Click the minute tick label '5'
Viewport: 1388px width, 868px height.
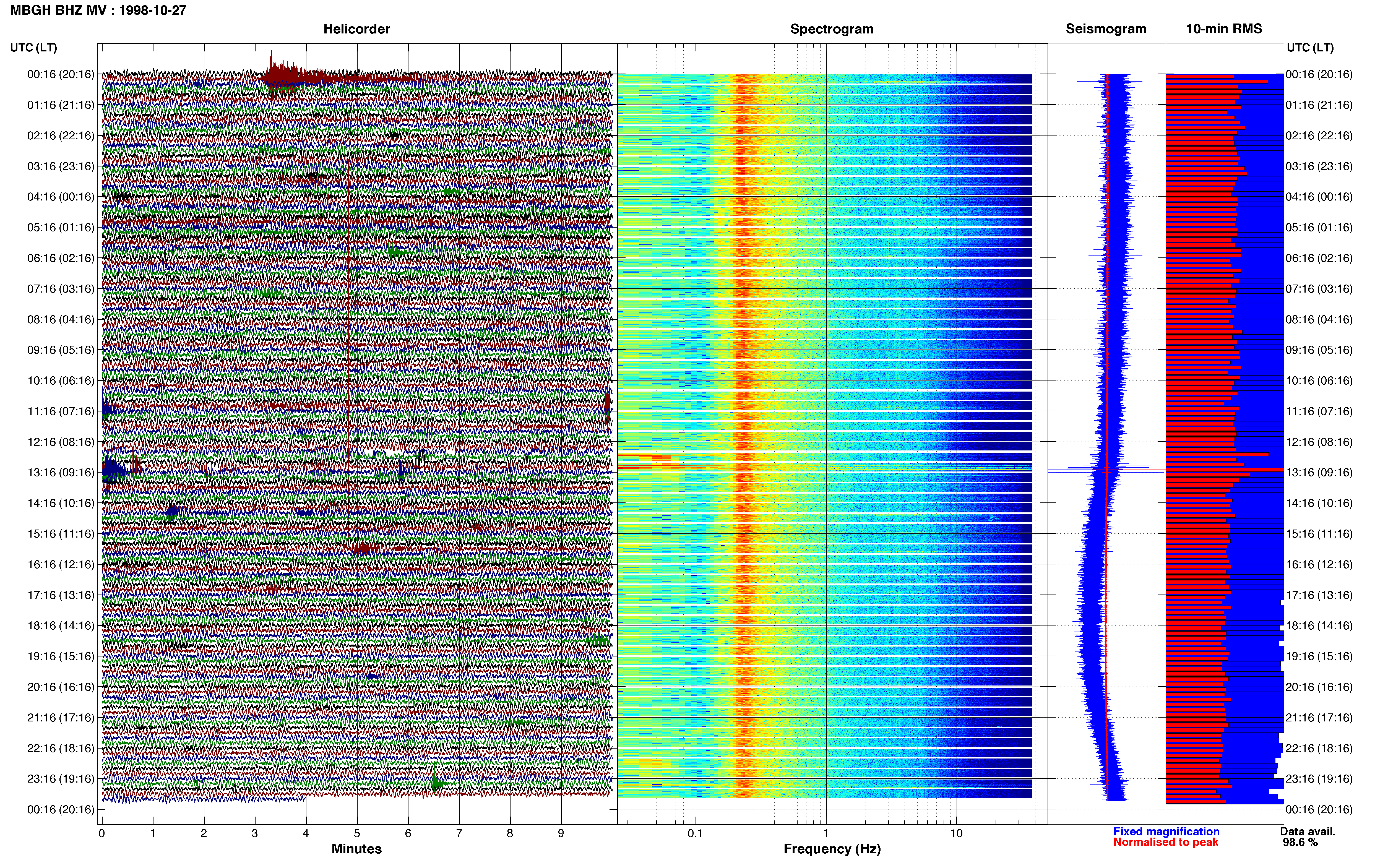tap(357, 833)
